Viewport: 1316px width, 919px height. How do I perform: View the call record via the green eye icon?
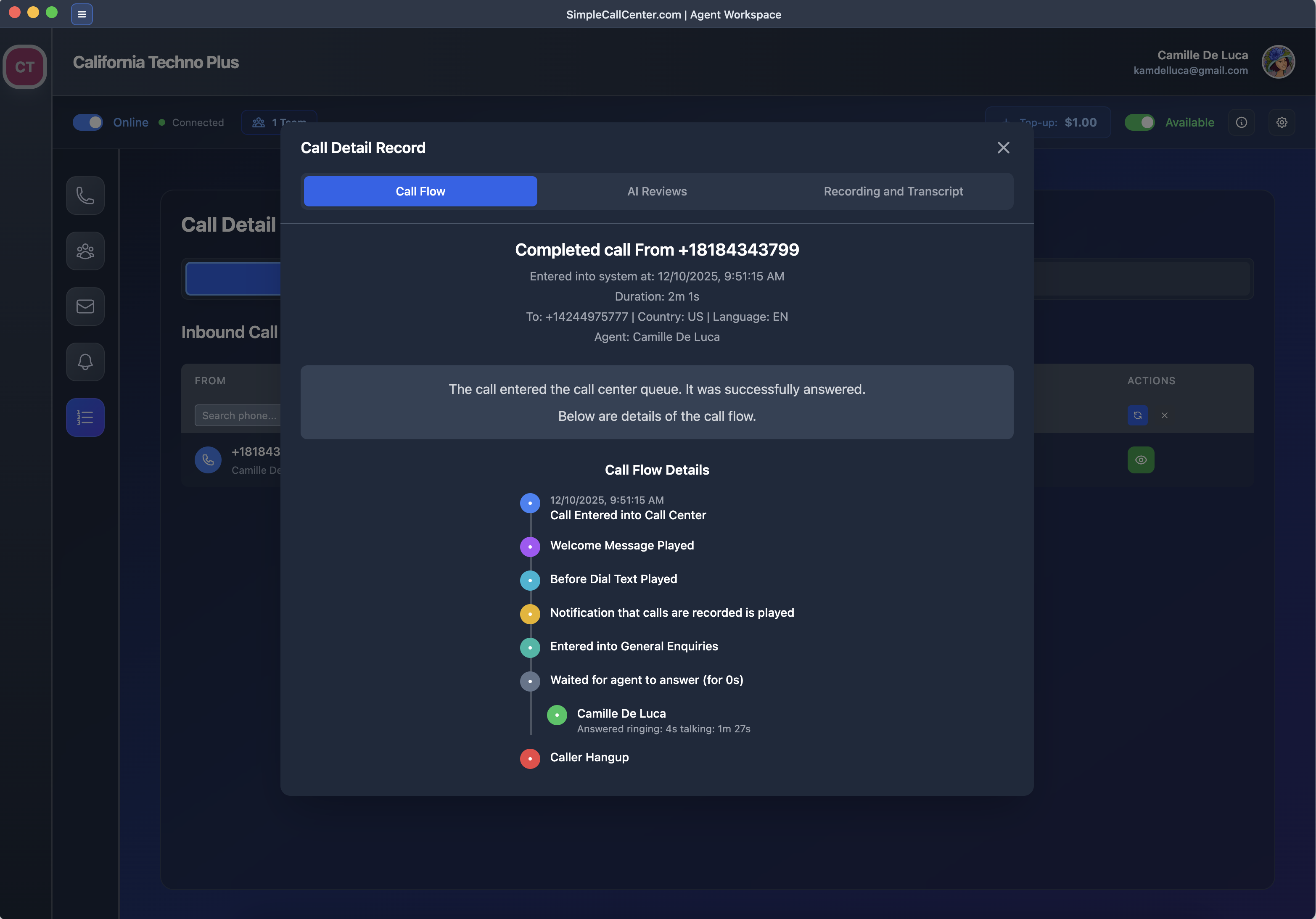tap(1141, 459)
